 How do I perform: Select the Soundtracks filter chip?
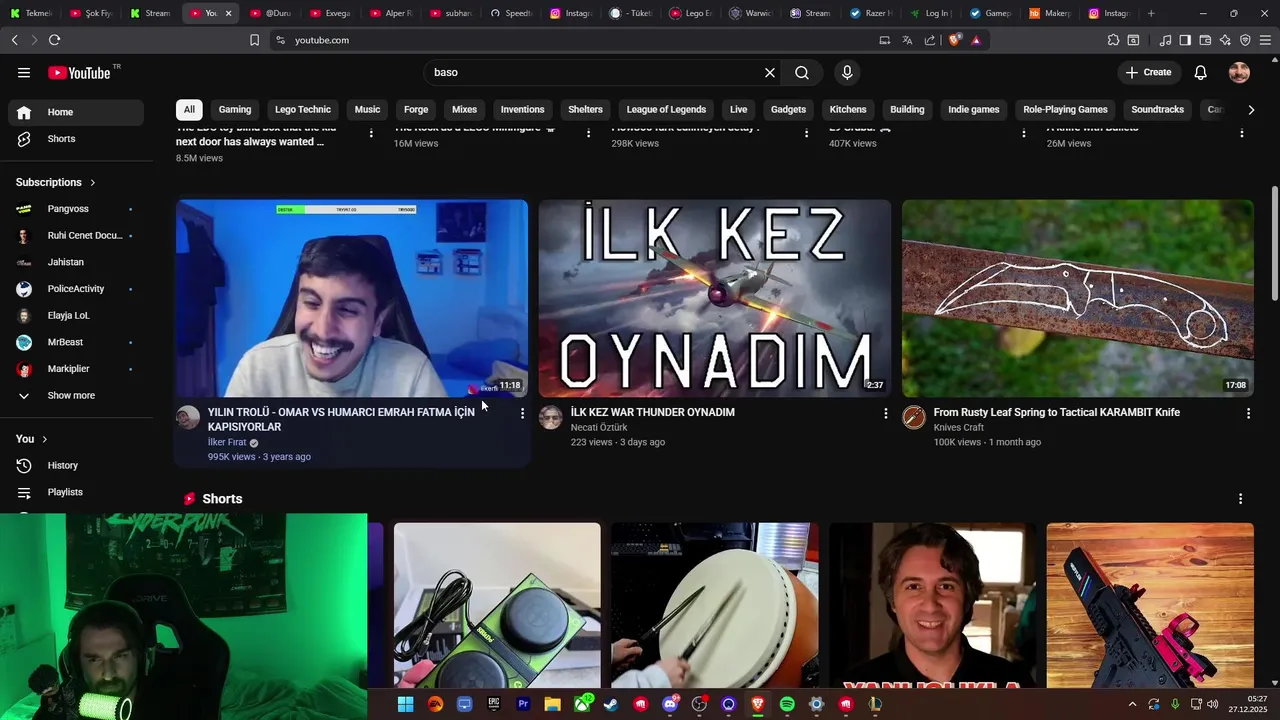point(1157,109)
